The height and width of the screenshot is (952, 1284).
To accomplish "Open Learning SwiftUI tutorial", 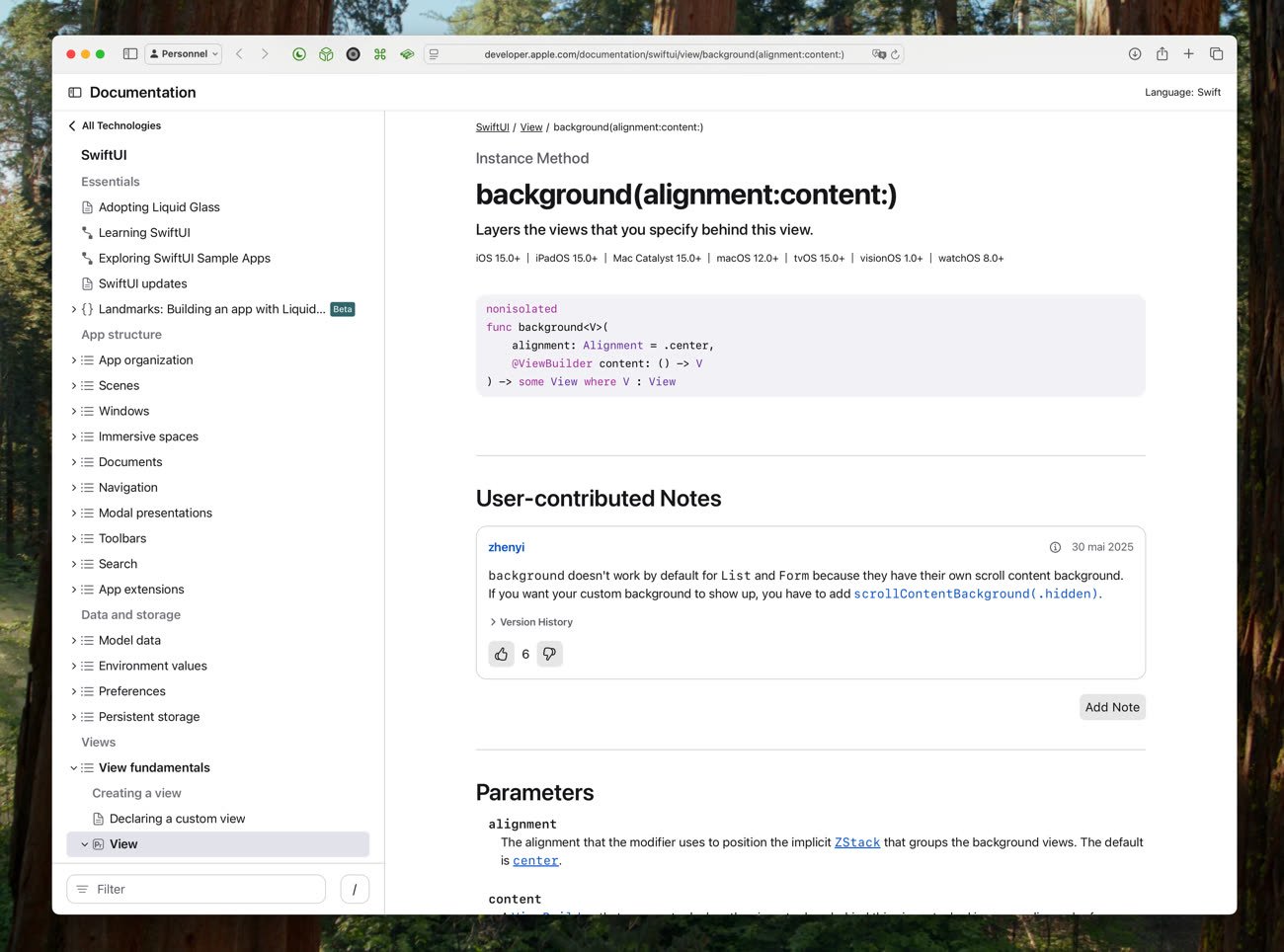I will [x=144, y=233].
